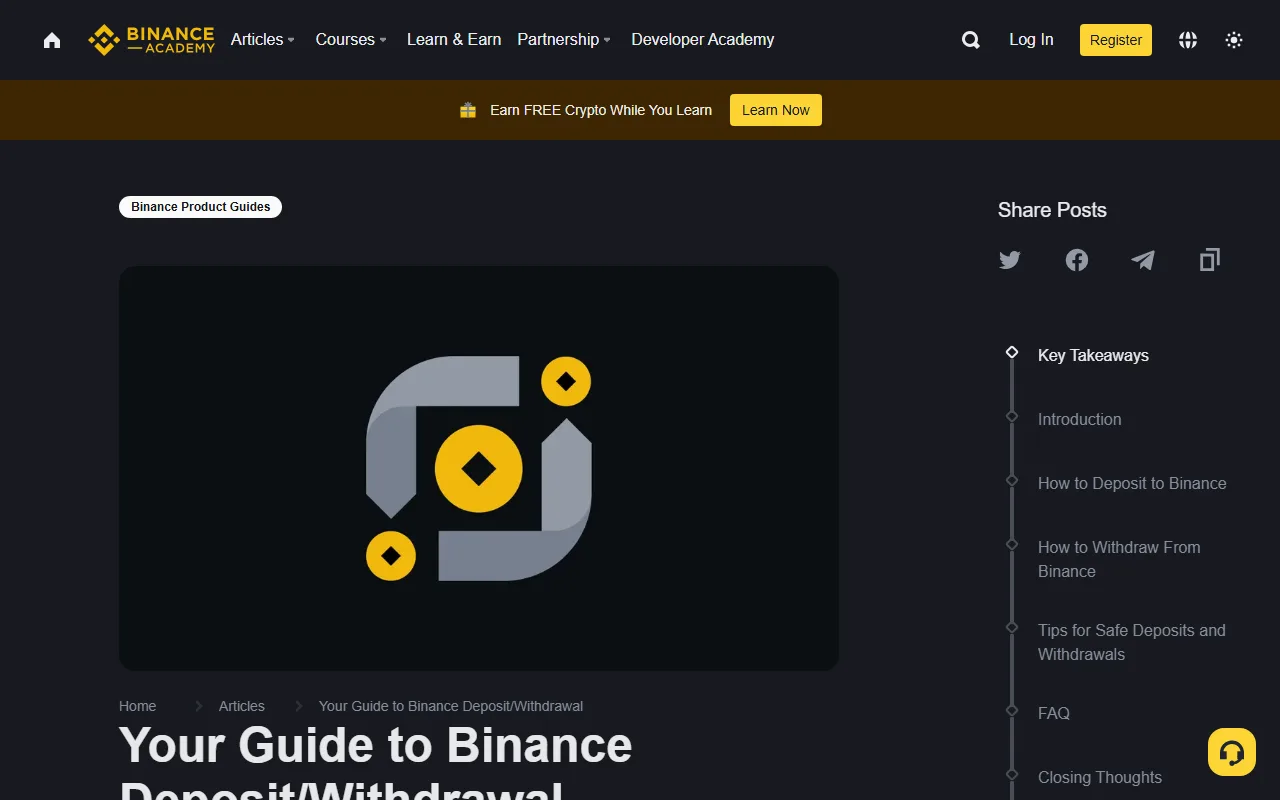This screenshot has width=1280, height=800.
Task: Toggle the light/dark theme sun icon
Action: (x=1234, y=40)
